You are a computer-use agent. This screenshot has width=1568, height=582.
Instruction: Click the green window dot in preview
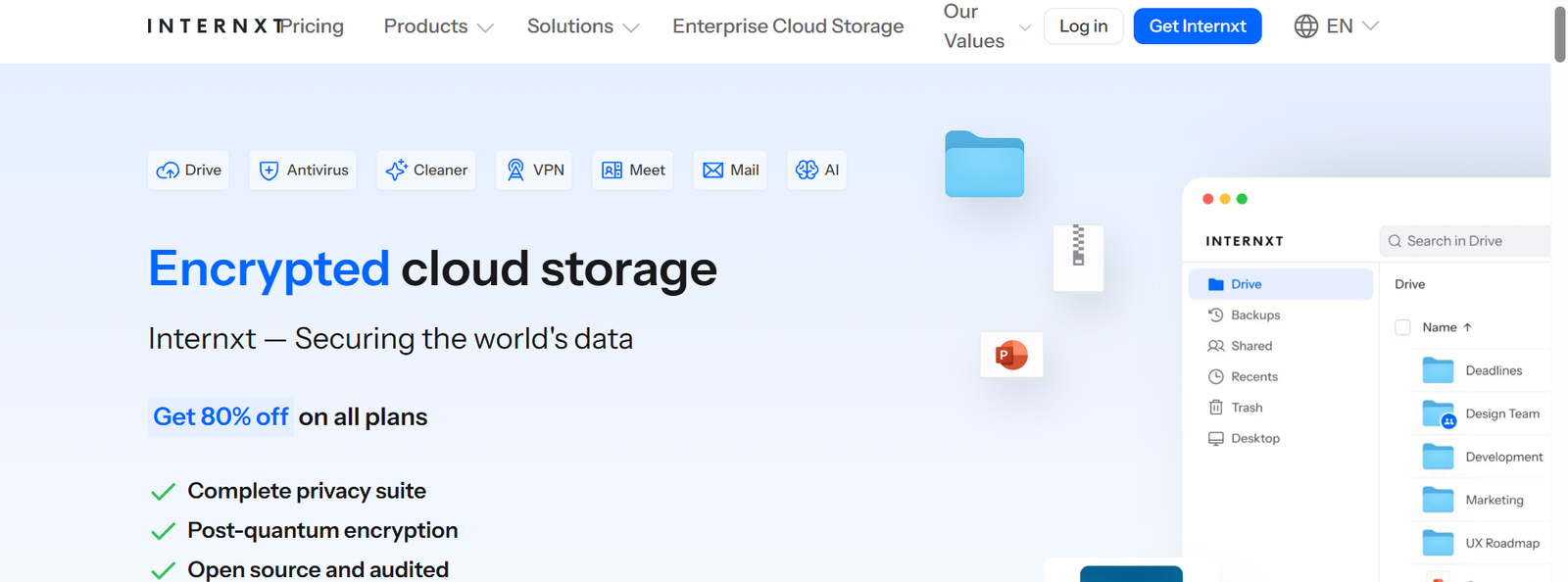(x=1242, y=199)
